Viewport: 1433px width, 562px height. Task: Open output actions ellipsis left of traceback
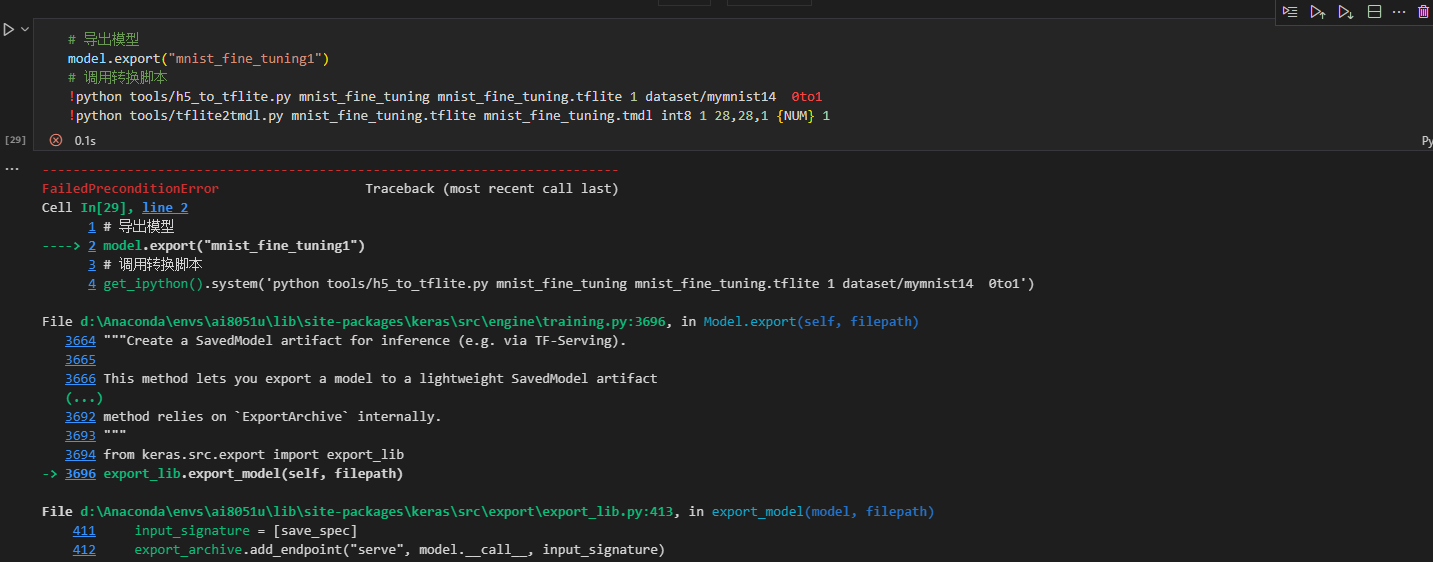pyautogui.click(x=12, y=168)
